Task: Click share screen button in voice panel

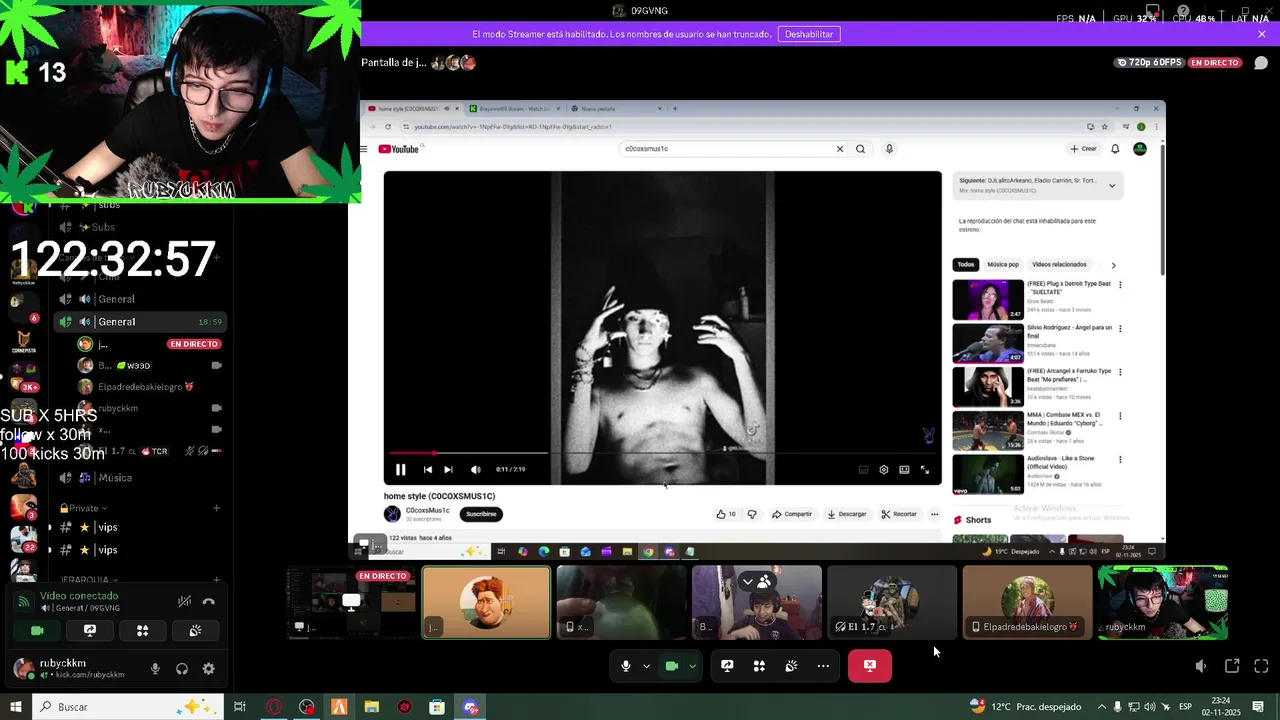Action: pyautogui.click(x=90, y=631)
